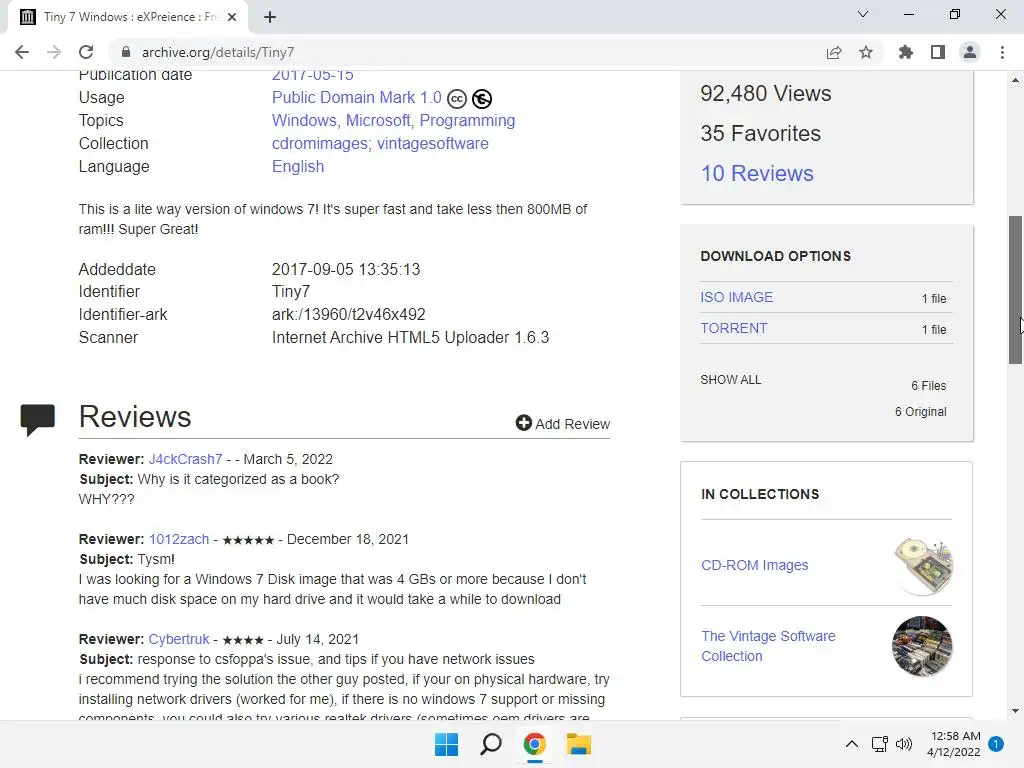Close the Tiny 7 Windows tab

(232, 17)
